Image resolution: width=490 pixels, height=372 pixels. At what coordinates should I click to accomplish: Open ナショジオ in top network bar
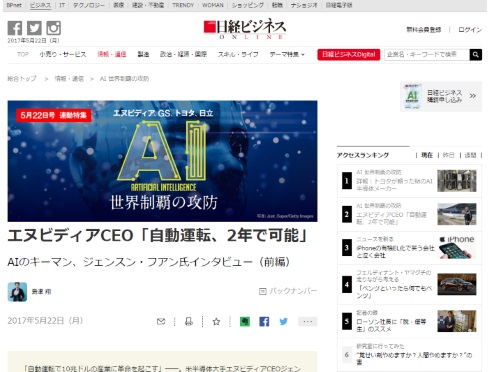point(304,5)
